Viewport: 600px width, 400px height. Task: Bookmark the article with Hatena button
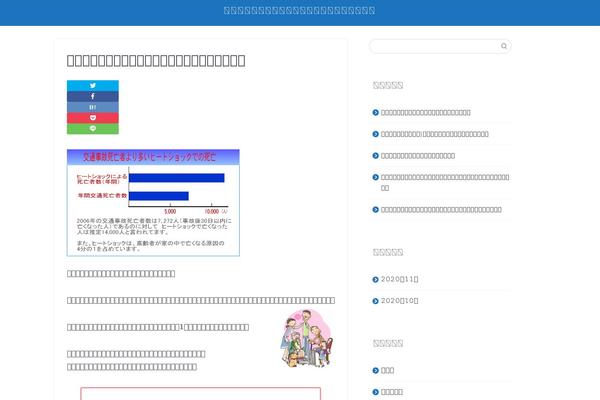coord(93,107)
